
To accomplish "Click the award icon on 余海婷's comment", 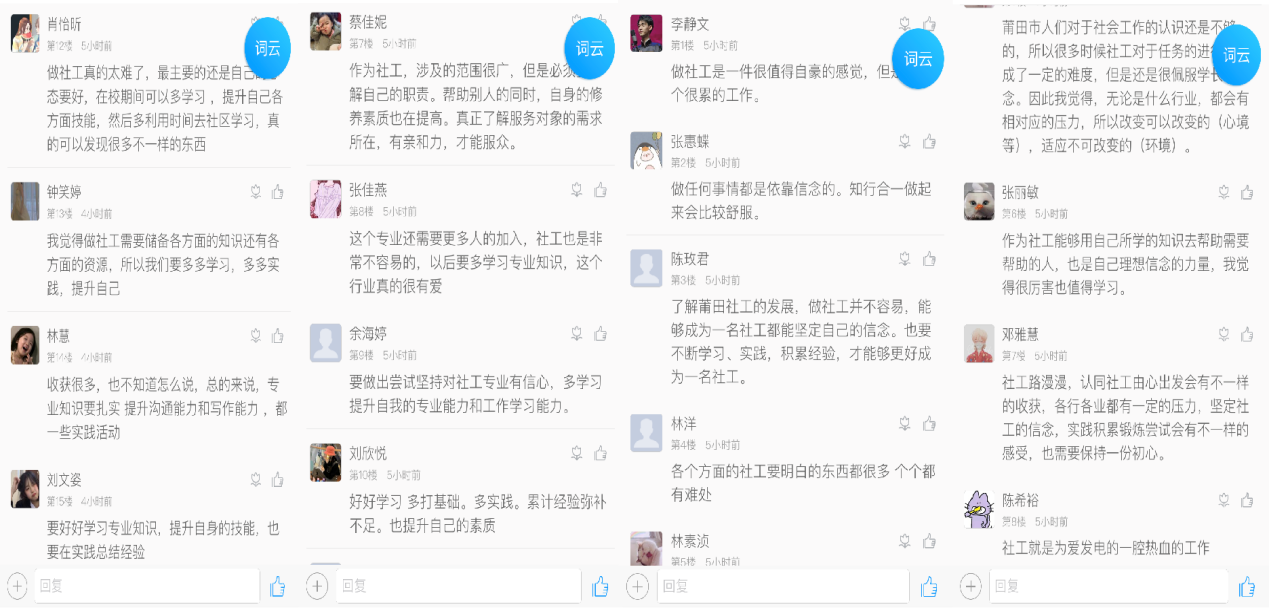I will [577, 334].
